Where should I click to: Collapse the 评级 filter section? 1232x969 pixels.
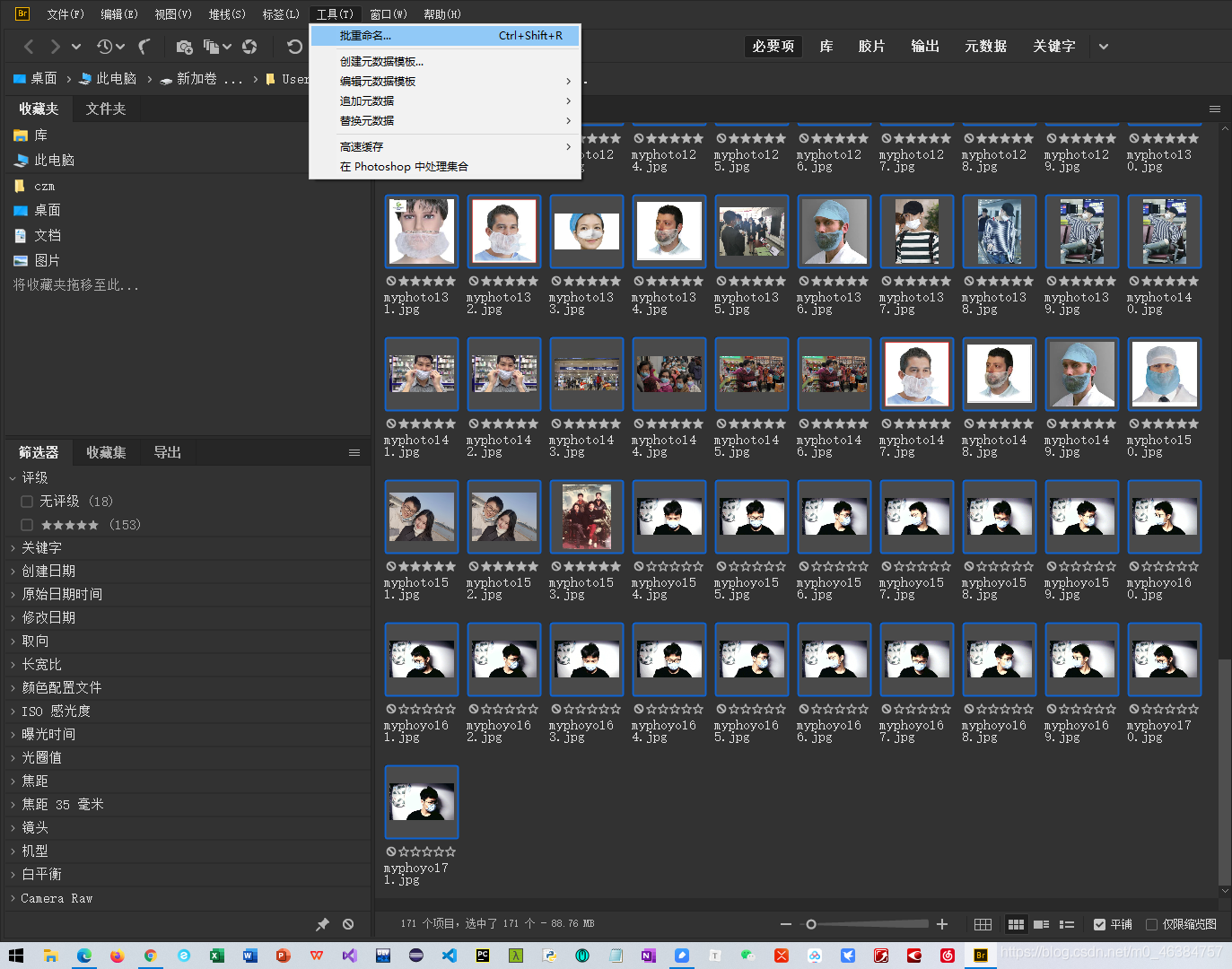13,478
